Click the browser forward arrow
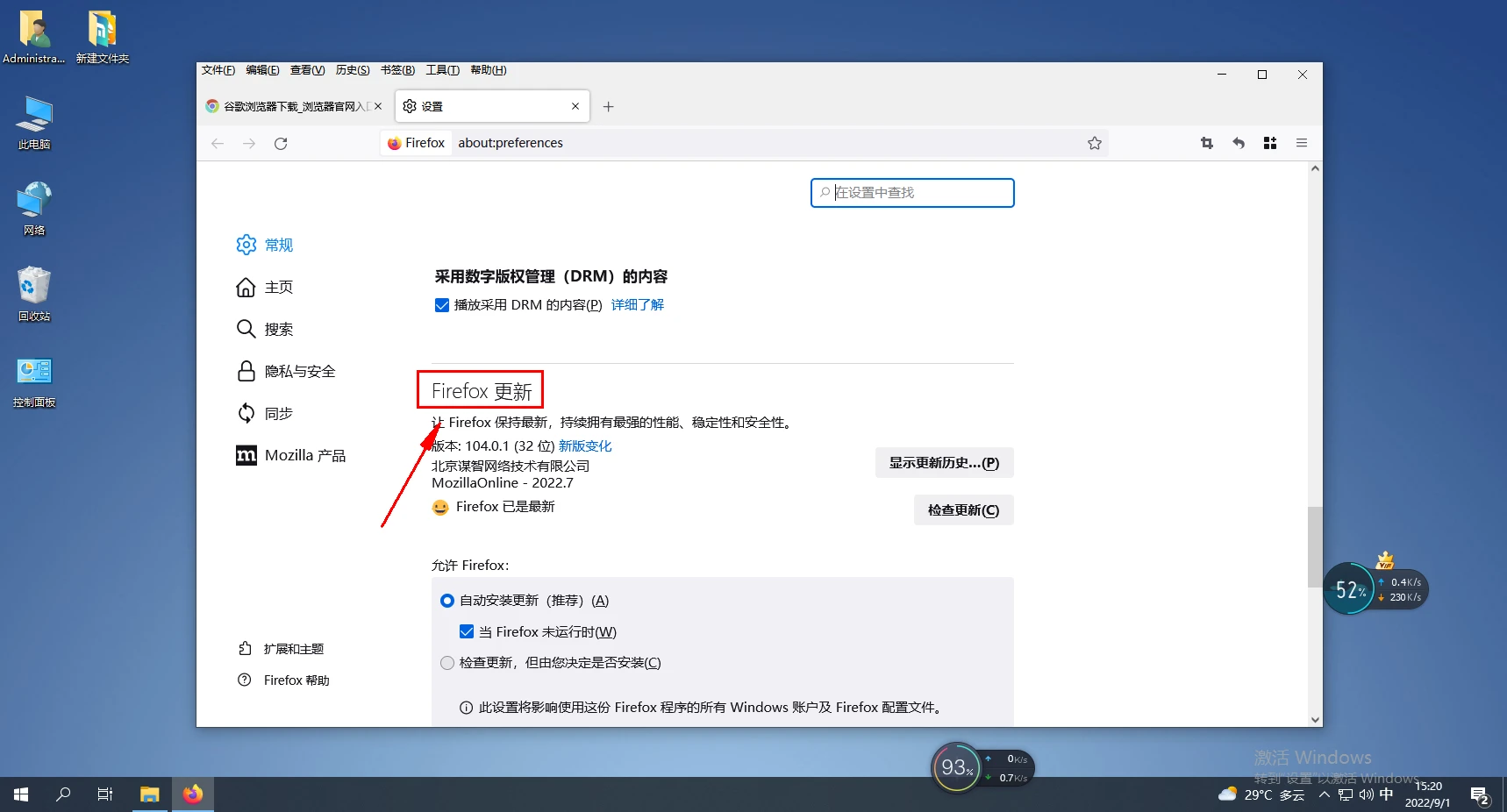The width and height of the screenshot is (1507, 812). [x=249, y=143]
